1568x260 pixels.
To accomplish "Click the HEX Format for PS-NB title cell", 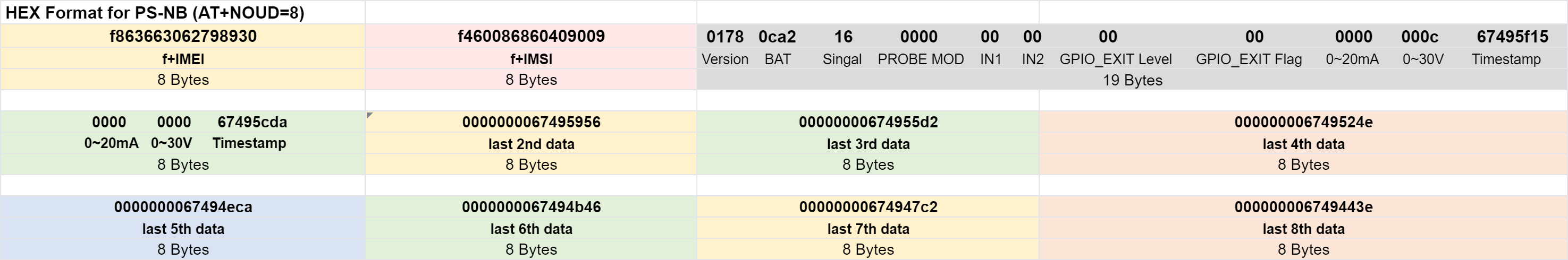I will pyautogui.click(x=183, y=12).
